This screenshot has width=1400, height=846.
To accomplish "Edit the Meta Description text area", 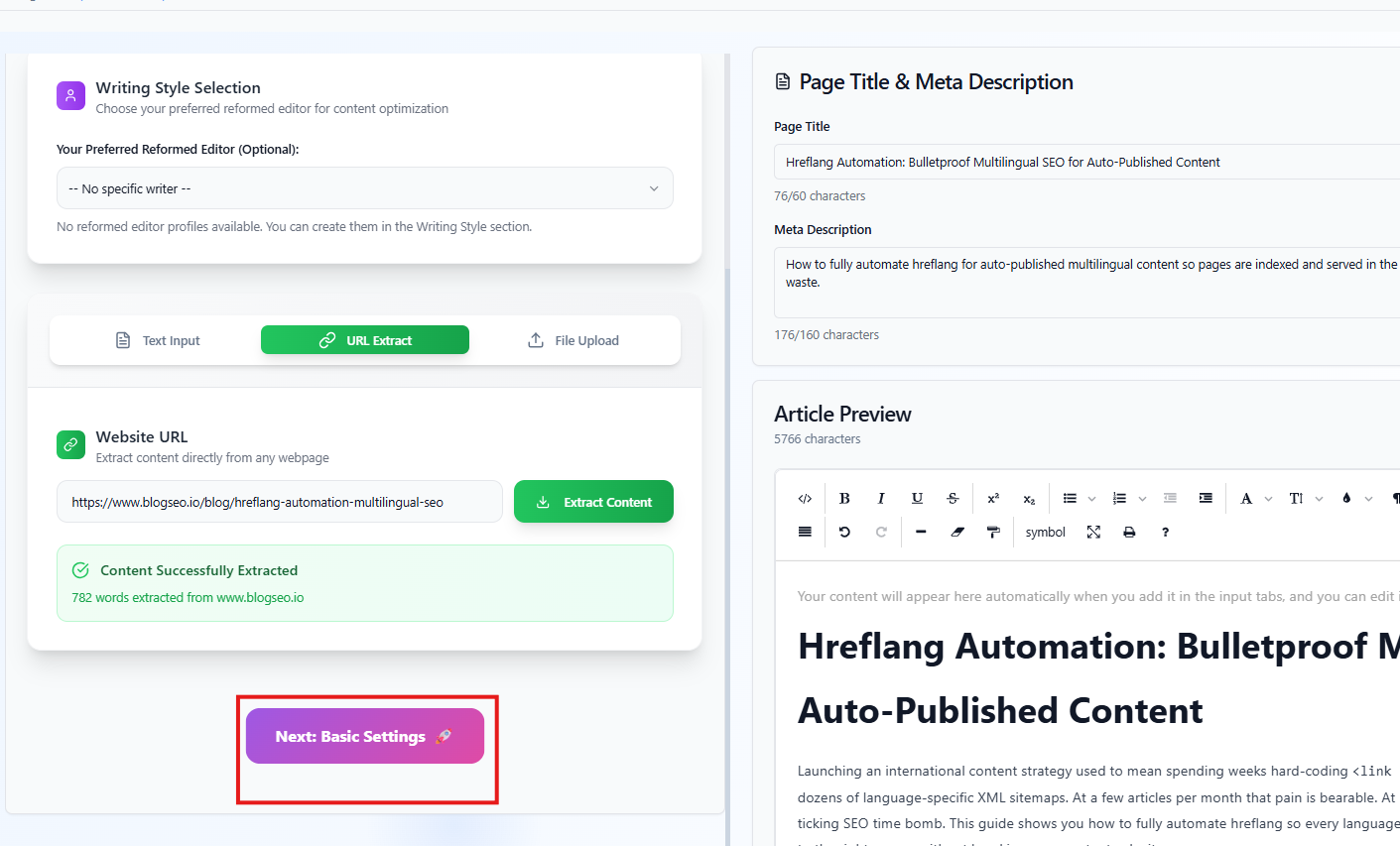I will point(1086,283).
